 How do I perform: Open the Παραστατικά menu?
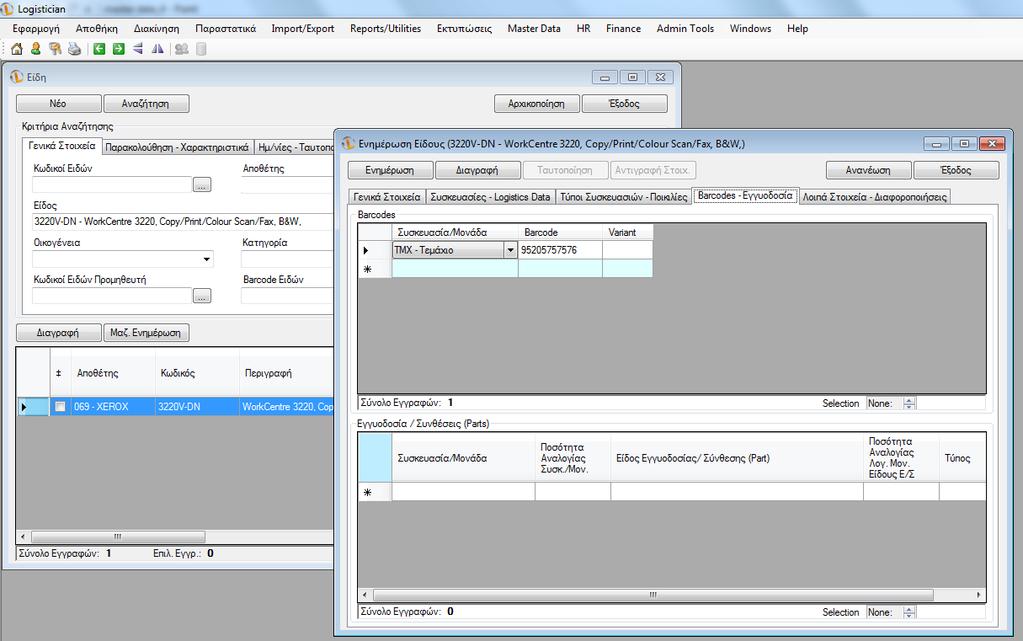[x=226, y=29]
